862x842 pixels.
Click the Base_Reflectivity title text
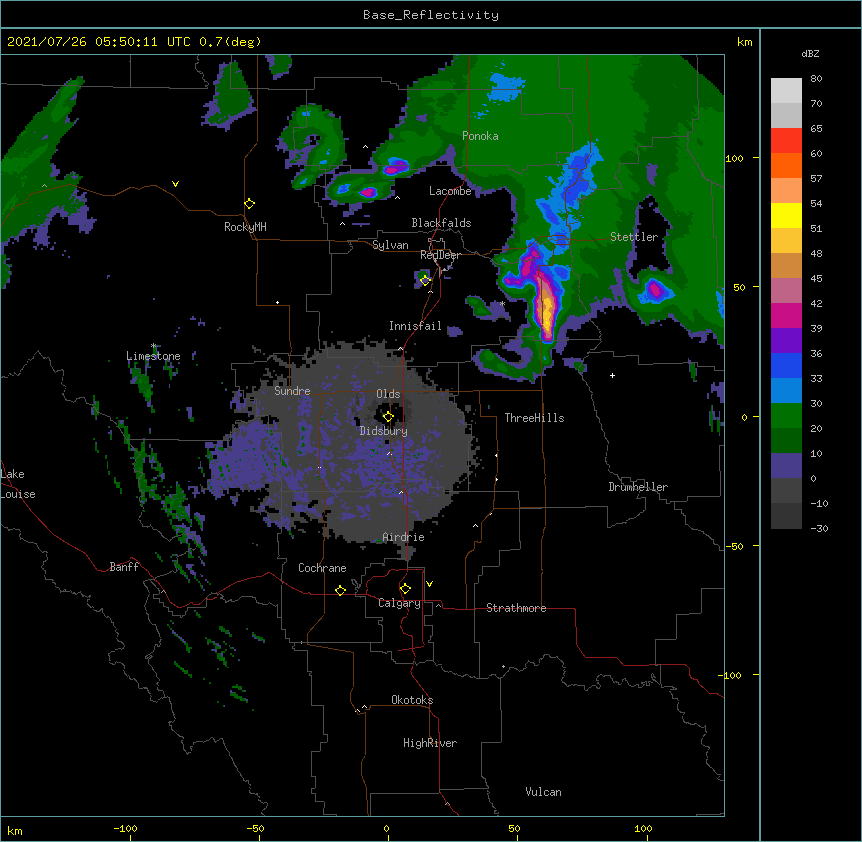pos(431,15)
